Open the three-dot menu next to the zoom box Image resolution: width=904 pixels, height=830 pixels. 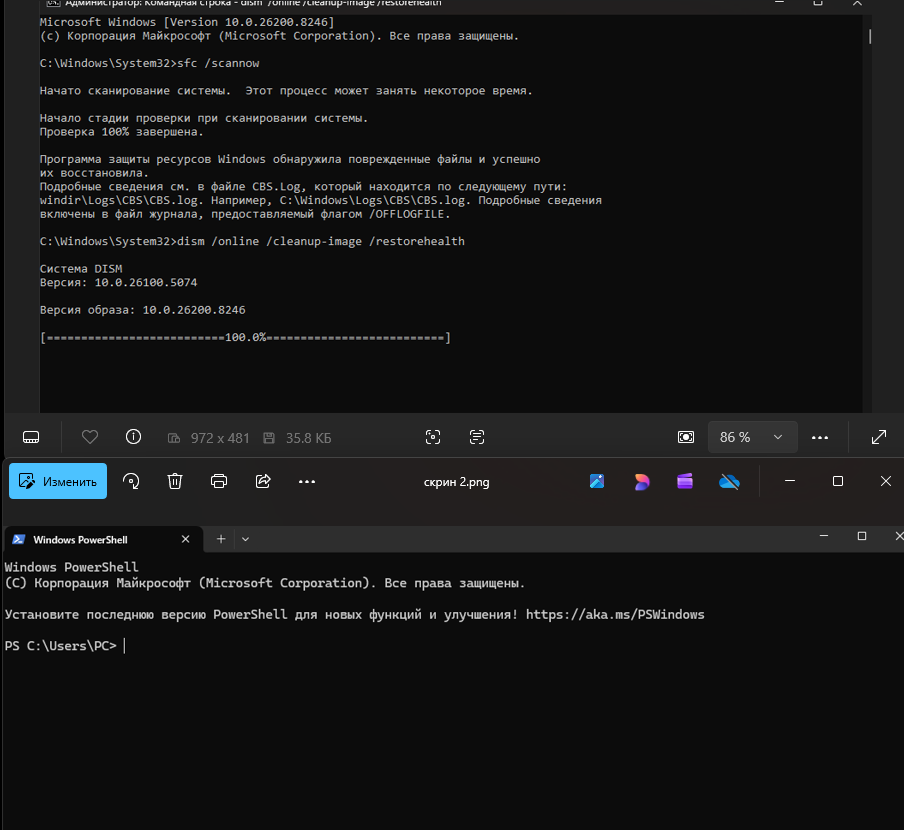820,438
